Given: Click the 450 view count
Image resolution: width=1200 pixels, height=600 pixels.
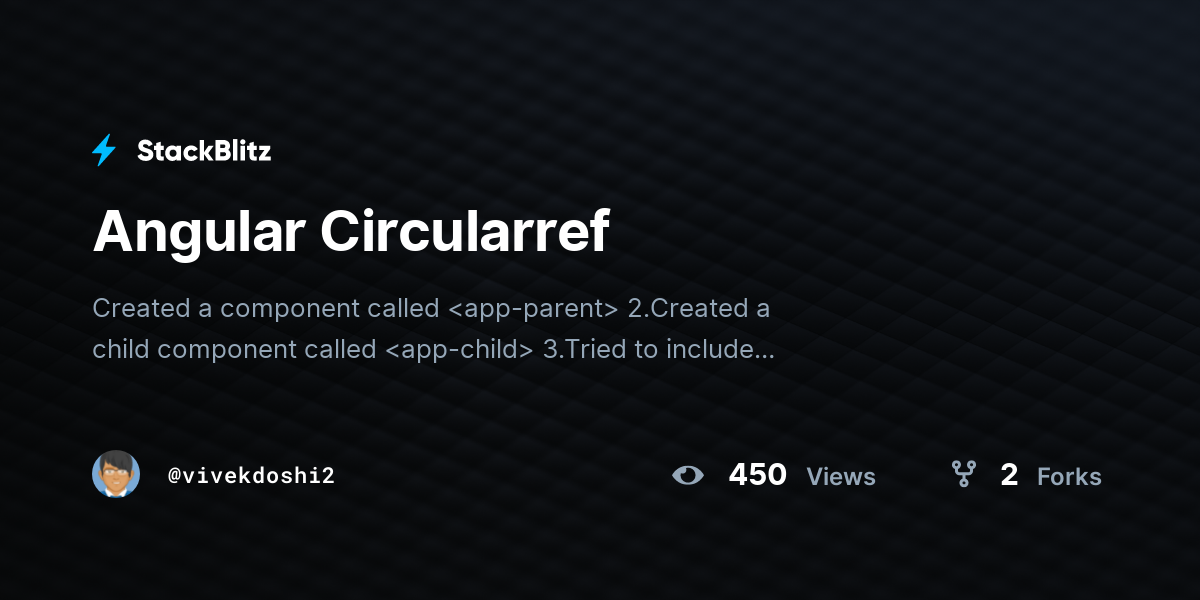Looking at the screenshot, I should [x=757, y=475].
